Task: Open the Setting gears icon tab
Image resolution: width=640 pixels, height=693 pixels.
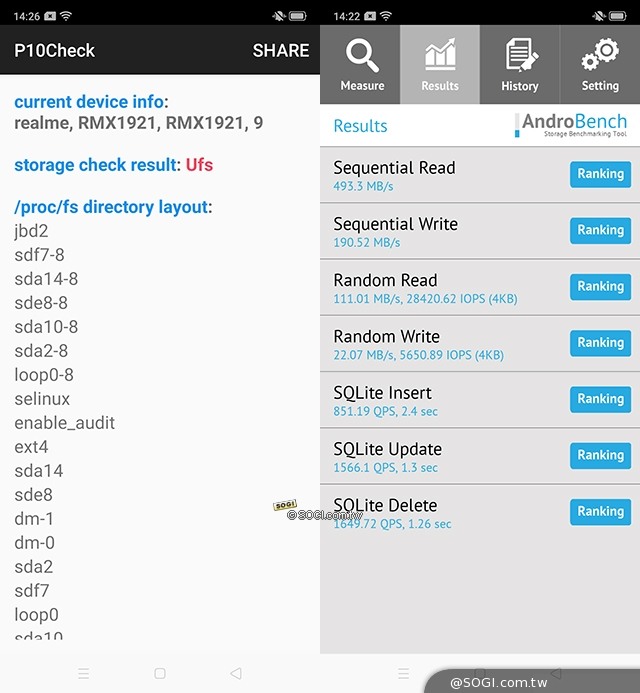Action: coord(600,65)
